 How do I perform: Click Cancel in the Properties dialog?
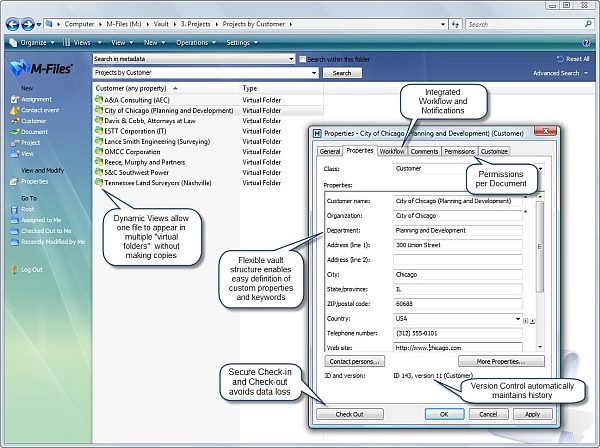(488, 414)
